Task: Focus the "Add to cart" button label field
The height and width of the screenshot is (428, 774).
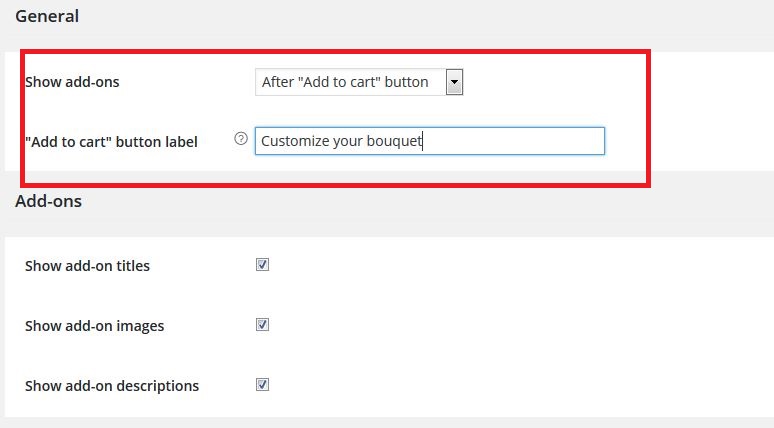Action: [x=429, y=141]
